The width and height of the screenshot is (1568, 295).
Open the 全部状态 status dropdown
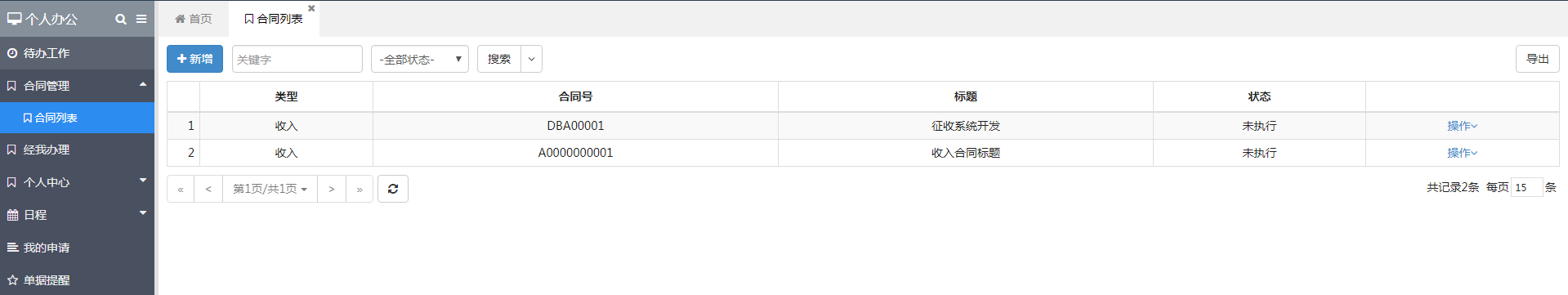(x=420, y=59)
